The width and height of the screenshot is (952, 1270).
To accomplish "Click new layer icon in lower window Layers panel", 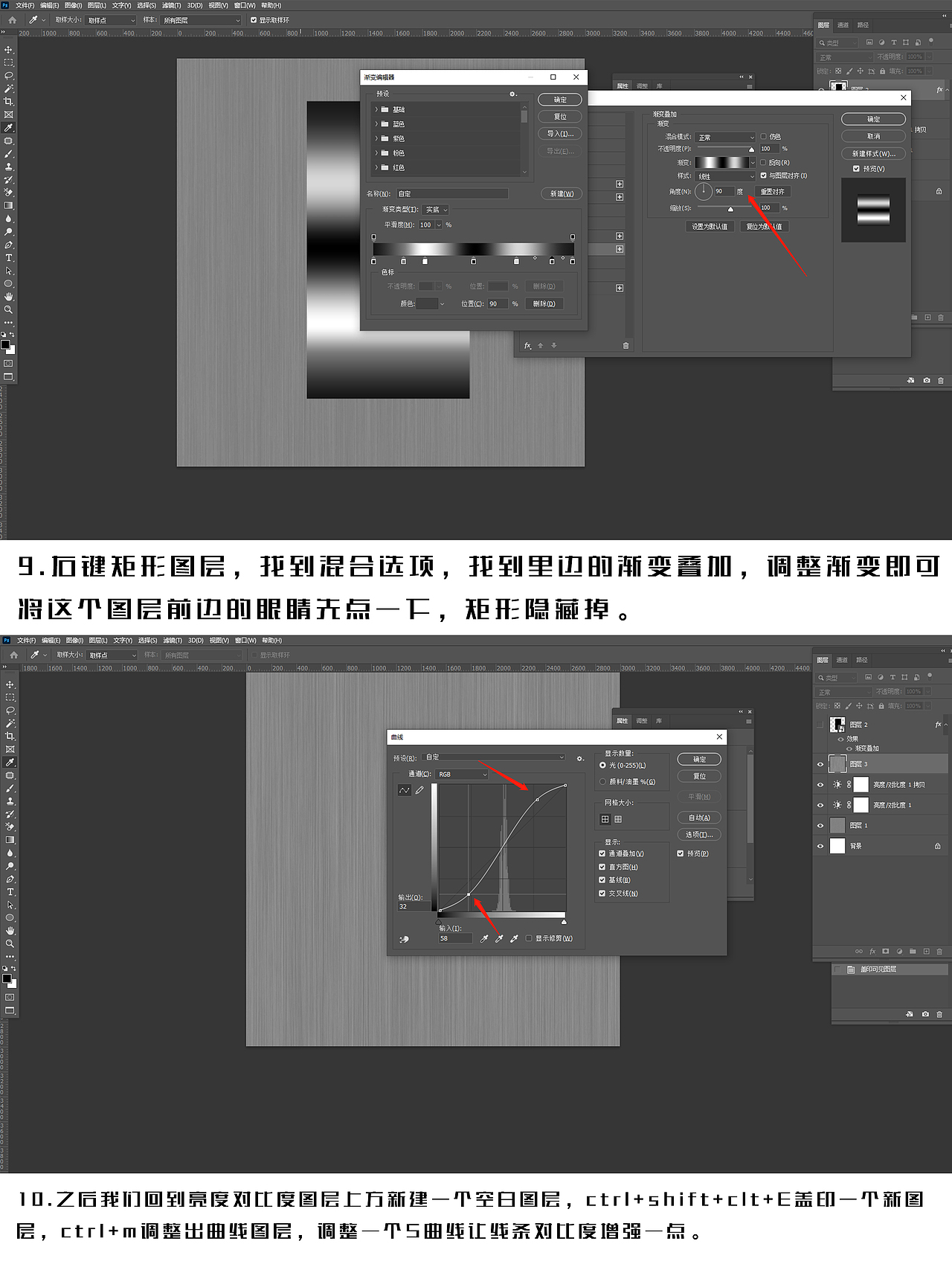I will (926, 951).
